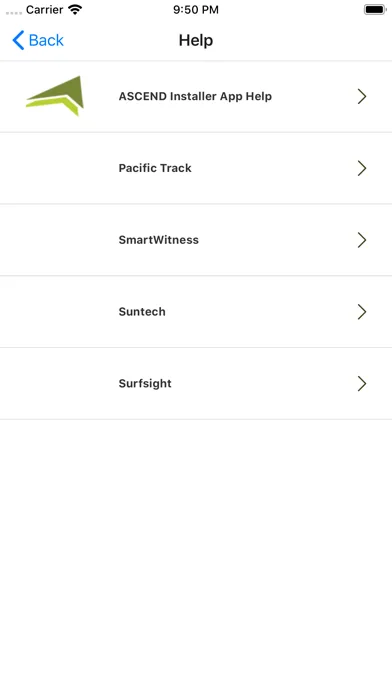Tap the ASCEND green arrow logo
Viewport: 392px width, 696px height.
pyautogui.click(x=55, y=96)
